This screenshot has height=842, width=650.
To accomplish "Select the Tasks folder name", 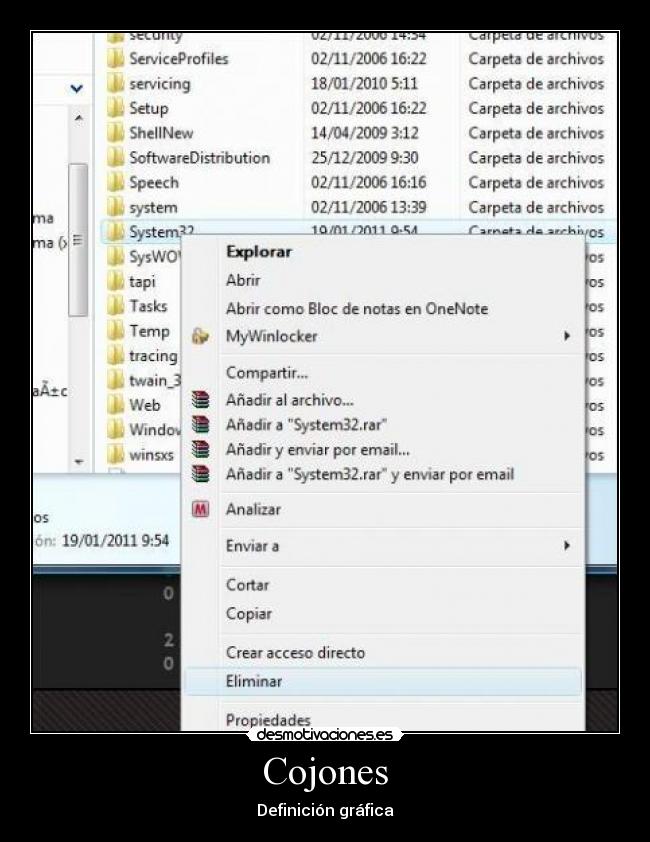I will click(x=148, y=306).
